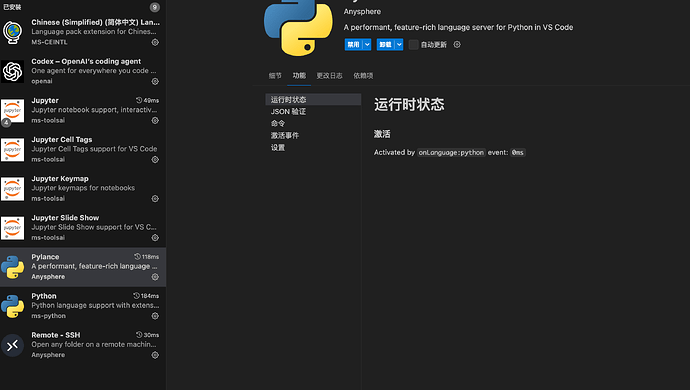This screenshot has height=390, width=690.
Task: Click the Remote - SSH 30ms activation icon
Action: [139, 335]
